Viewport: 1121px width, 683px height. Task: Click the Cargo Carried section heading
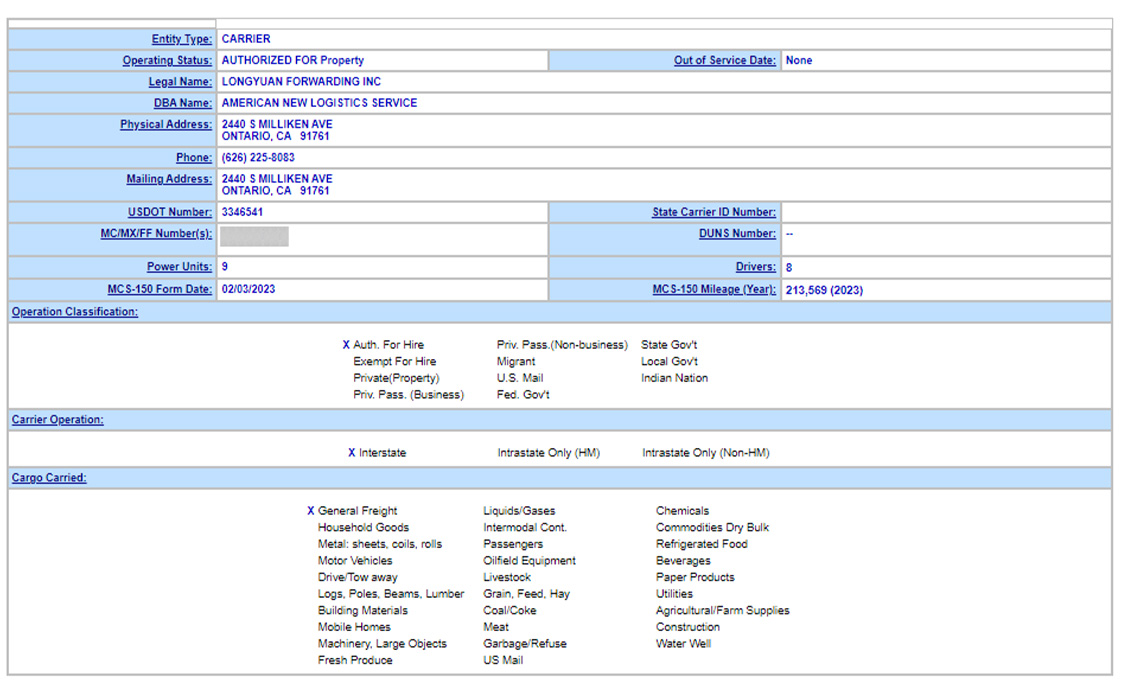(49, 478)
